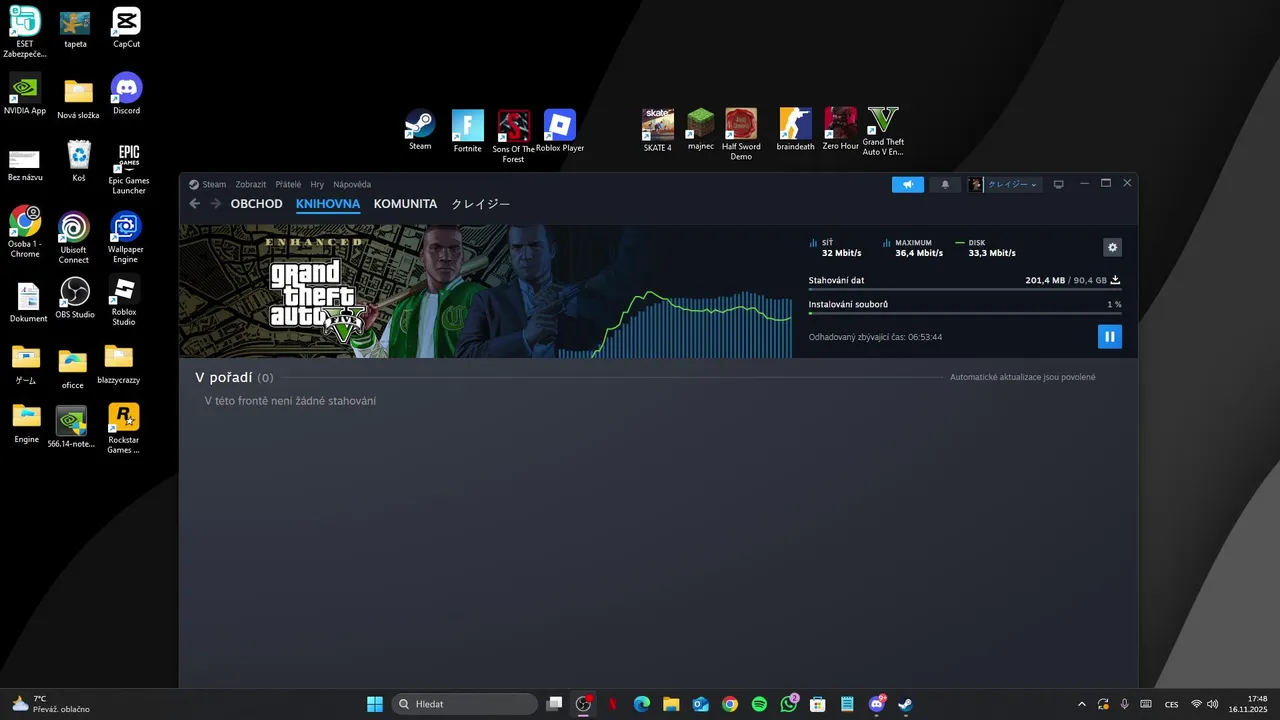This screenshot has width=1280, height=720.
Task: Go back with Steam's back arrow
Action: point(195,204)
